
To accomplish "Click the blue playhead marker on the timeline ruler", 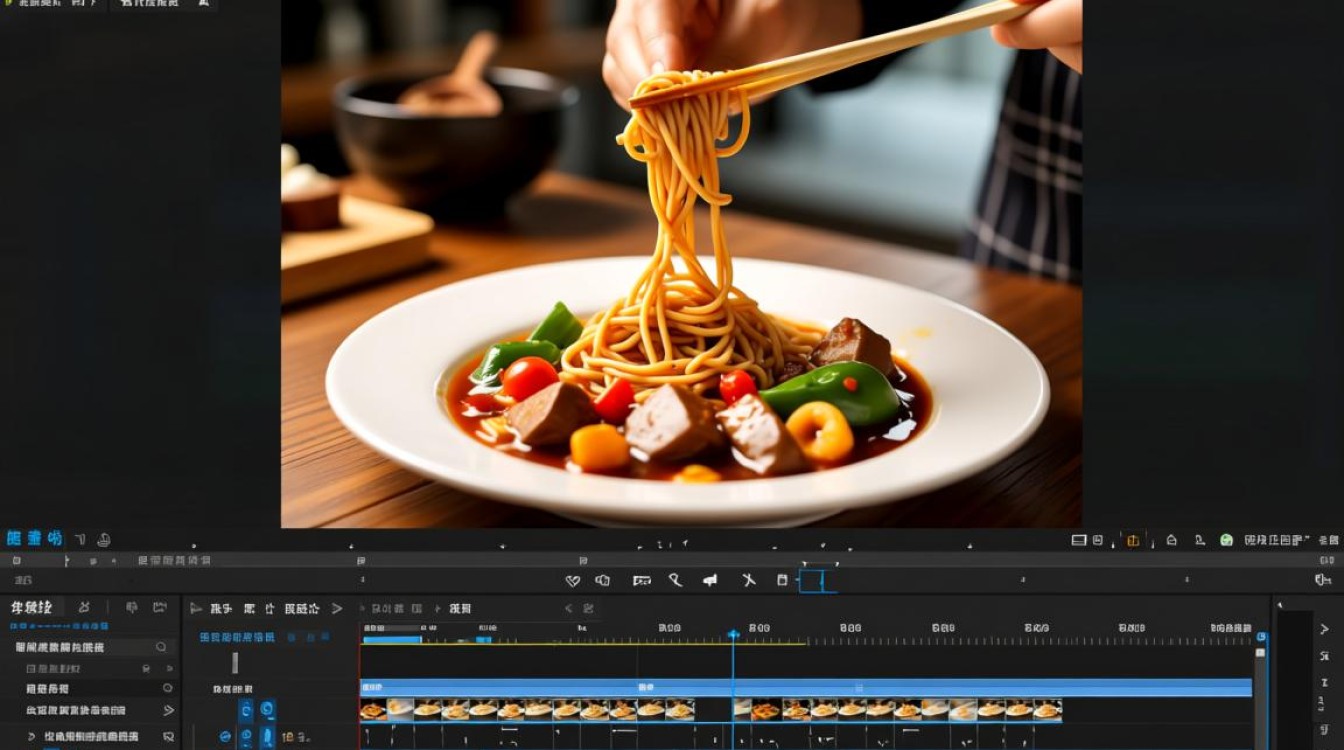I will tap(733, 634).
